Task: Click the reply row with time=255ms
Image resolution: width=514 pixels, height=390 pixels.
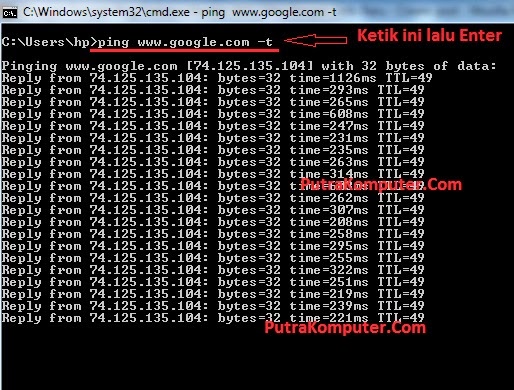Action: coord(213,258)
